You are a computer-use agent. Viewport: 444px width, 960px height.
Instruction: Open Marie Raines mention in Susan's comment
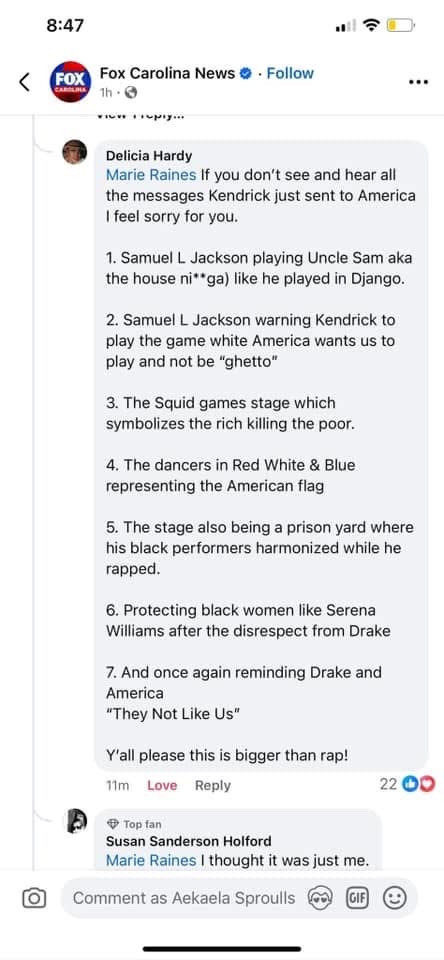coord(151,860)
